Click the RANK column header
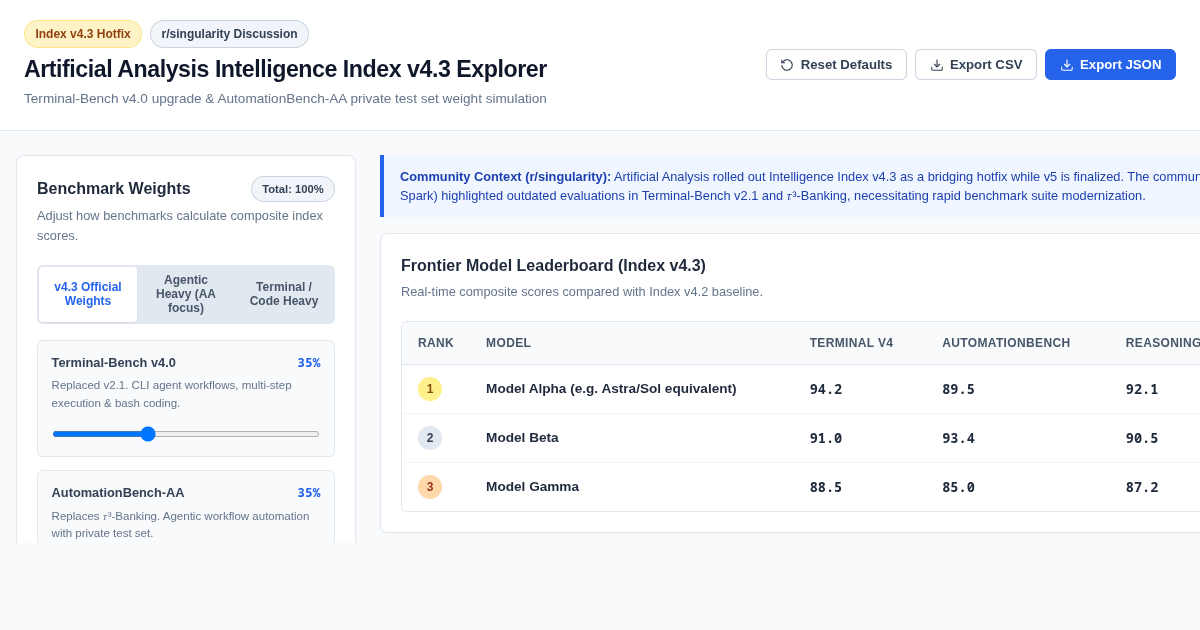This screenshot has height=630, width=1200. pyautogui.click(x=436, y=343)
